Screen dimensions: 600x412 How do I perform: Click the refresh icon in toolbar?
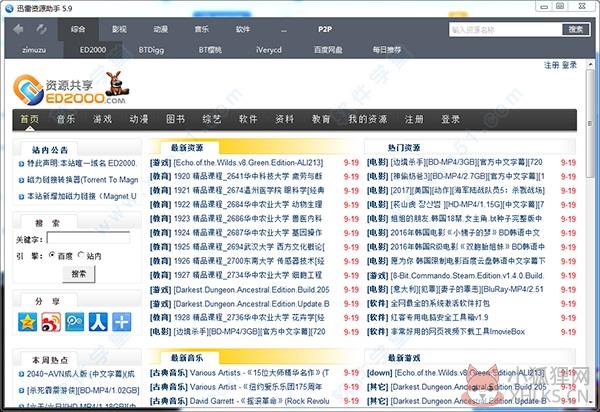point(41,29)
